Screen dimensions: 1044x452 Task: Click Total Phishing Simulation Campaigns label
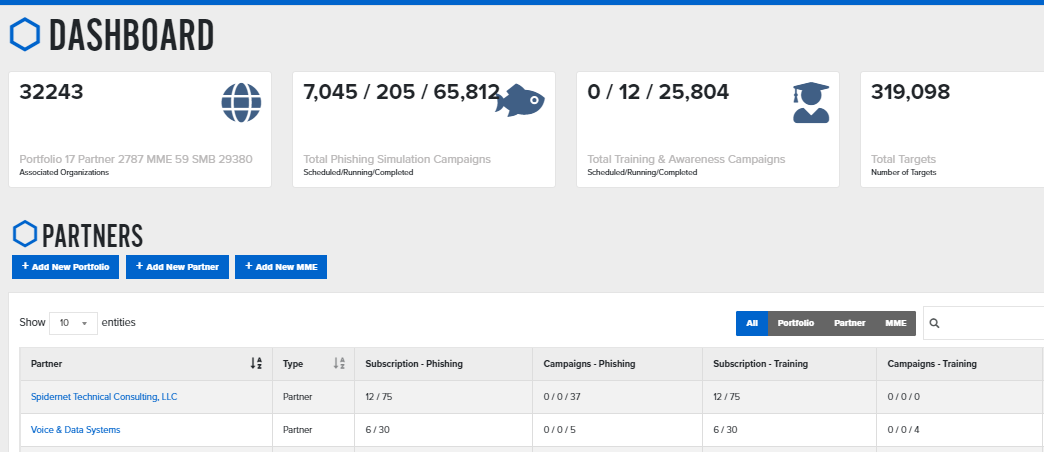397,159
